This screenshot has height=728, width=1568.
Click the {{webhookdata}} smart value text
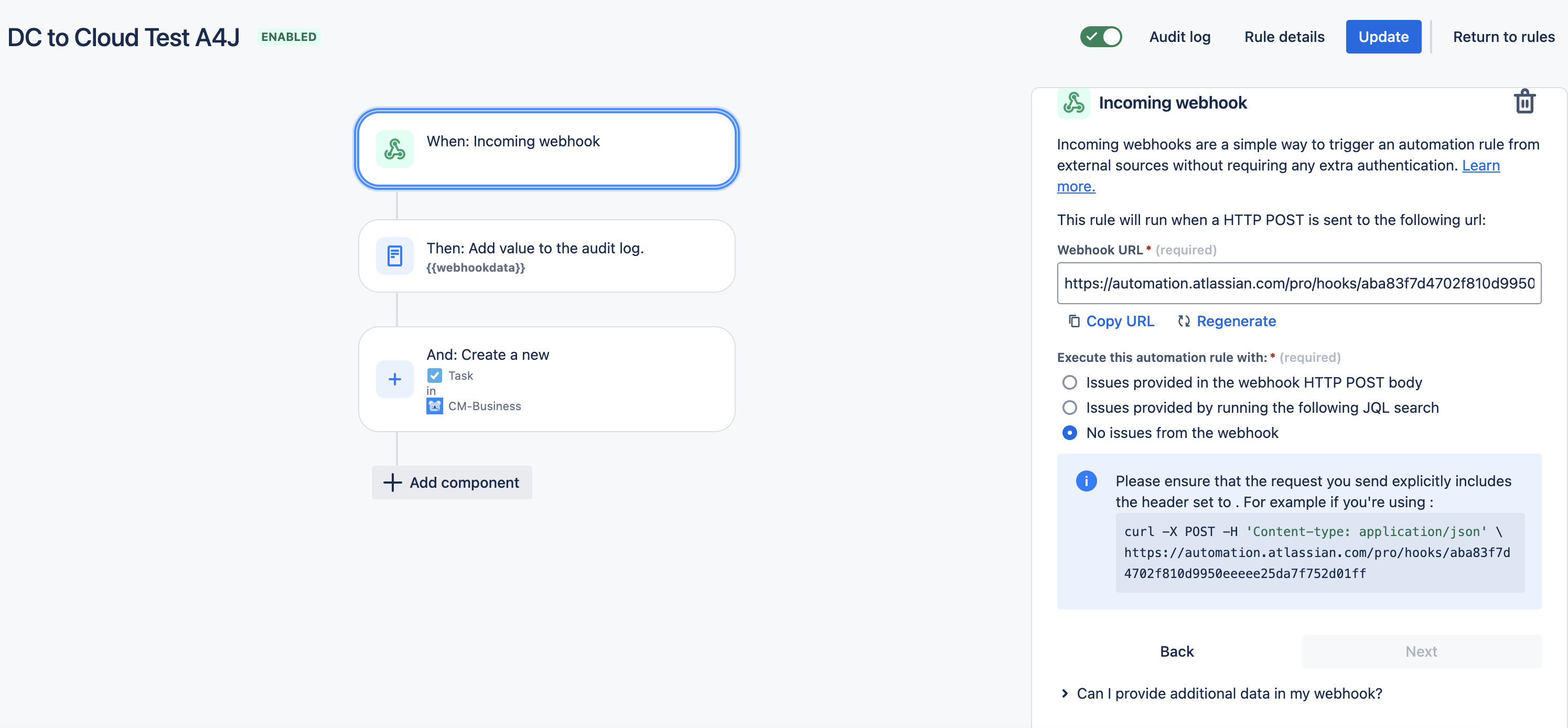[476, 267]
